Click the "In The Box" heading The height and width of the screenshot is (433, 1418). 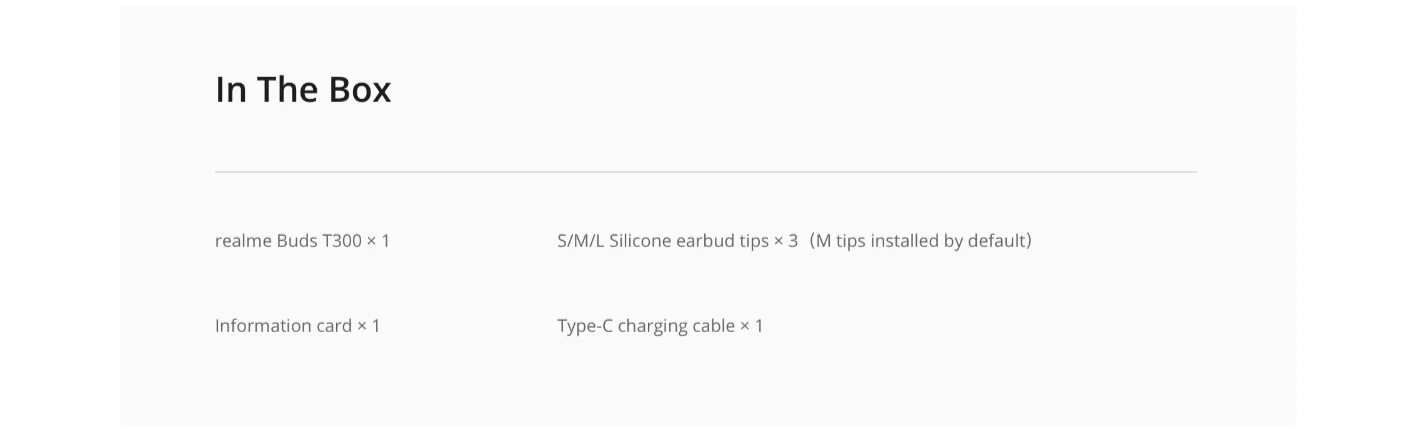tap(303, 89)
